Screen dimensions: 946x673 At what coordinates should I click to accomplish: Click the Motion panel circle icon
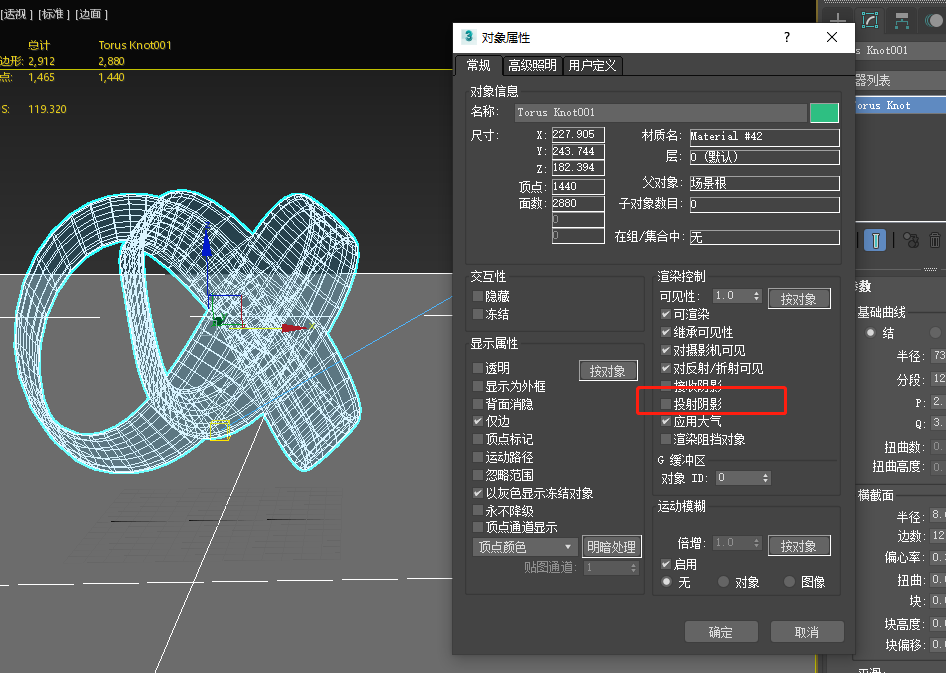[935, 18]
